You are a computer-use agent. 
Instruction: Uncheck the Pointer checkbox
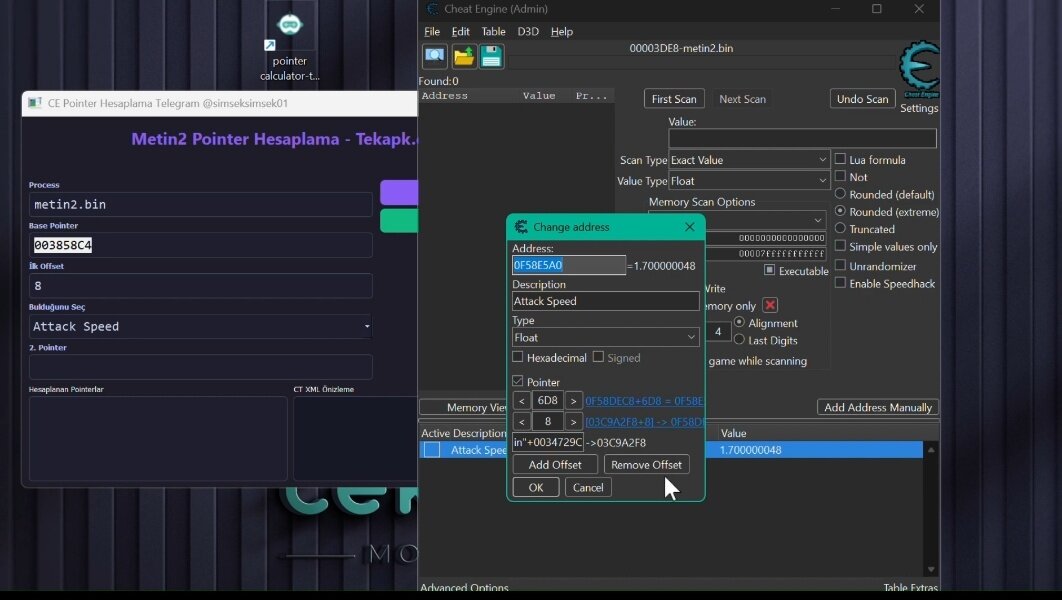518,381
